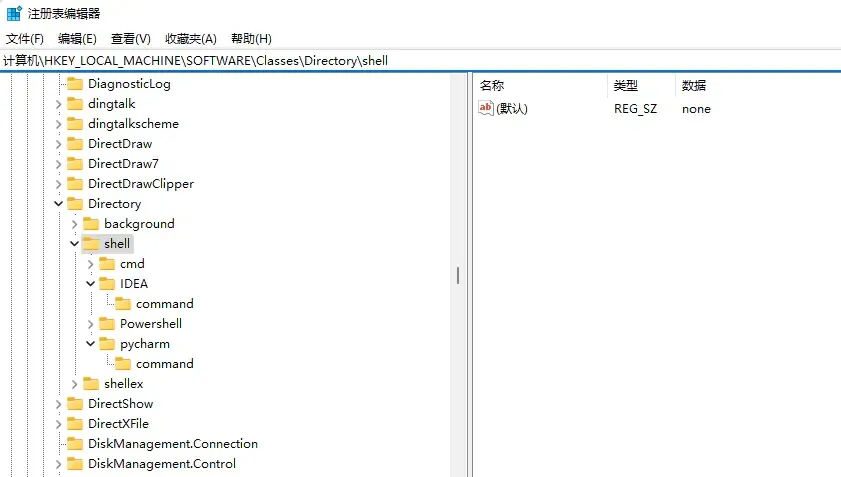Click the folder icon beside DiskManagement.Connection
Viewport: 841px width, 477px height.
click(x=75, y=444)
